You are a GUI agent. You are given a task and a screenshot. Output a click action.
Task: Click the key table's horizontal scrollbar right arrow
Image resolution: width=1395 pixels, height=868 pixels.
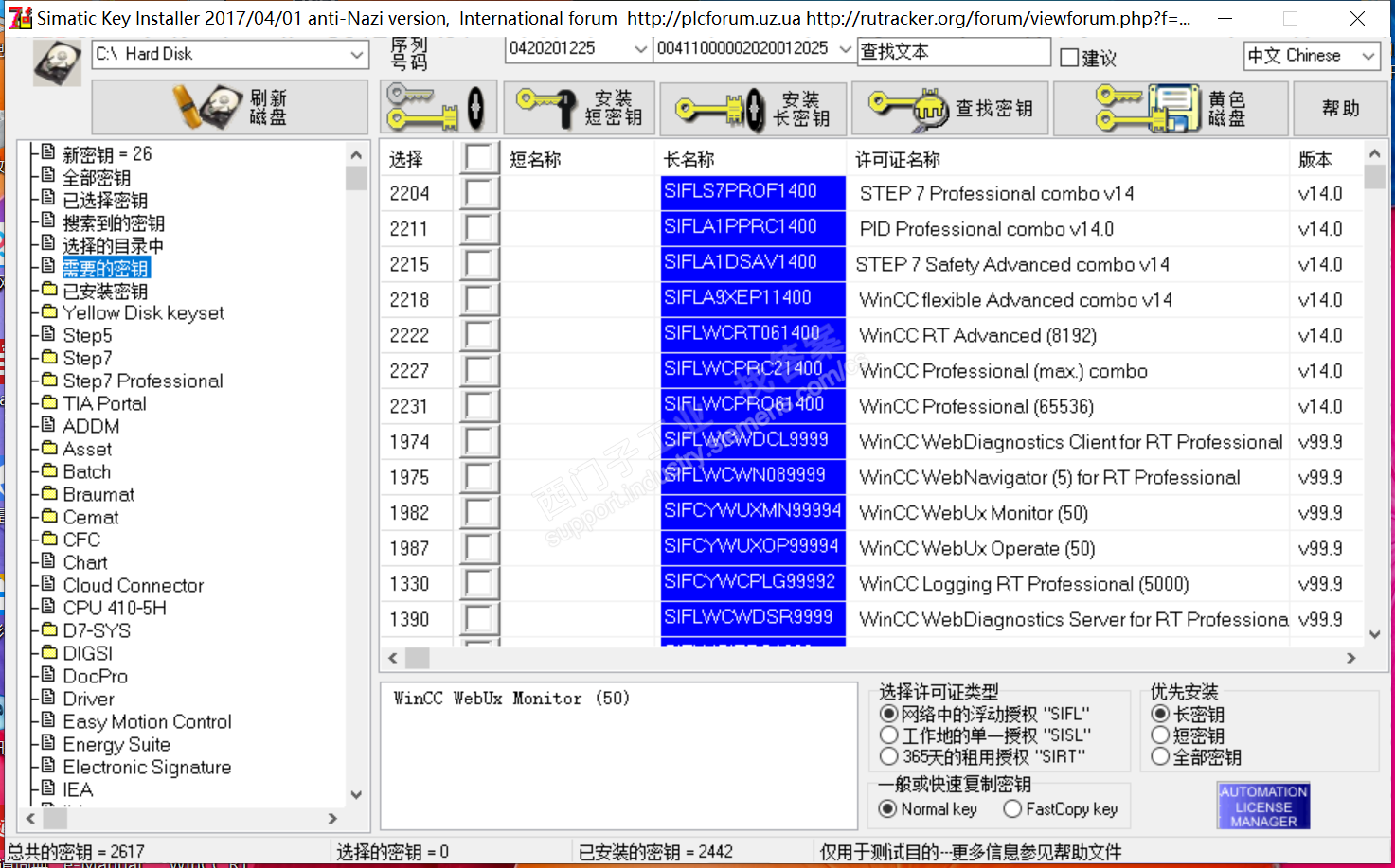point(1351,658)
